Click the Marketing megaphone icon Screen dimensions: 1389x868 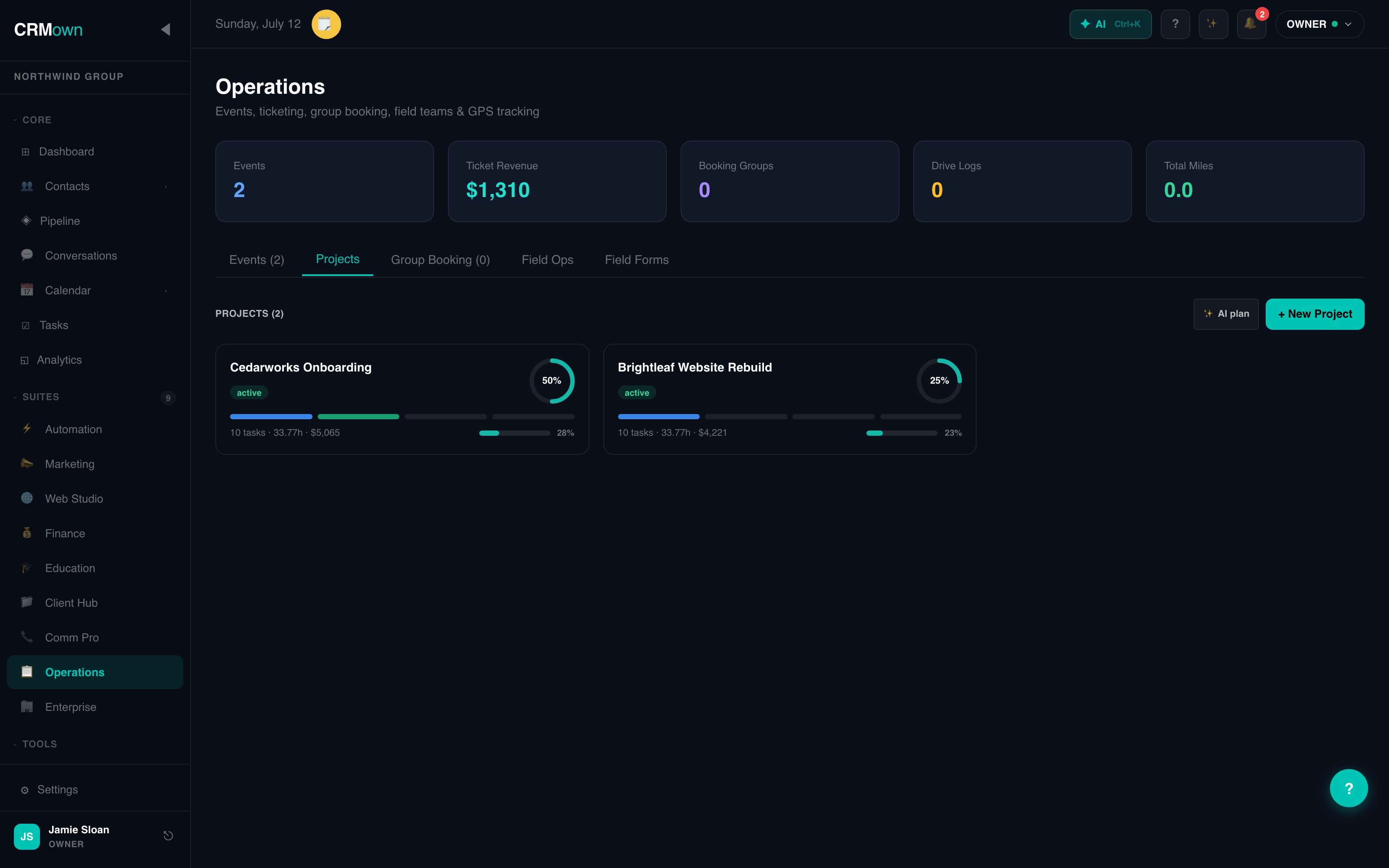click(26, 463)
